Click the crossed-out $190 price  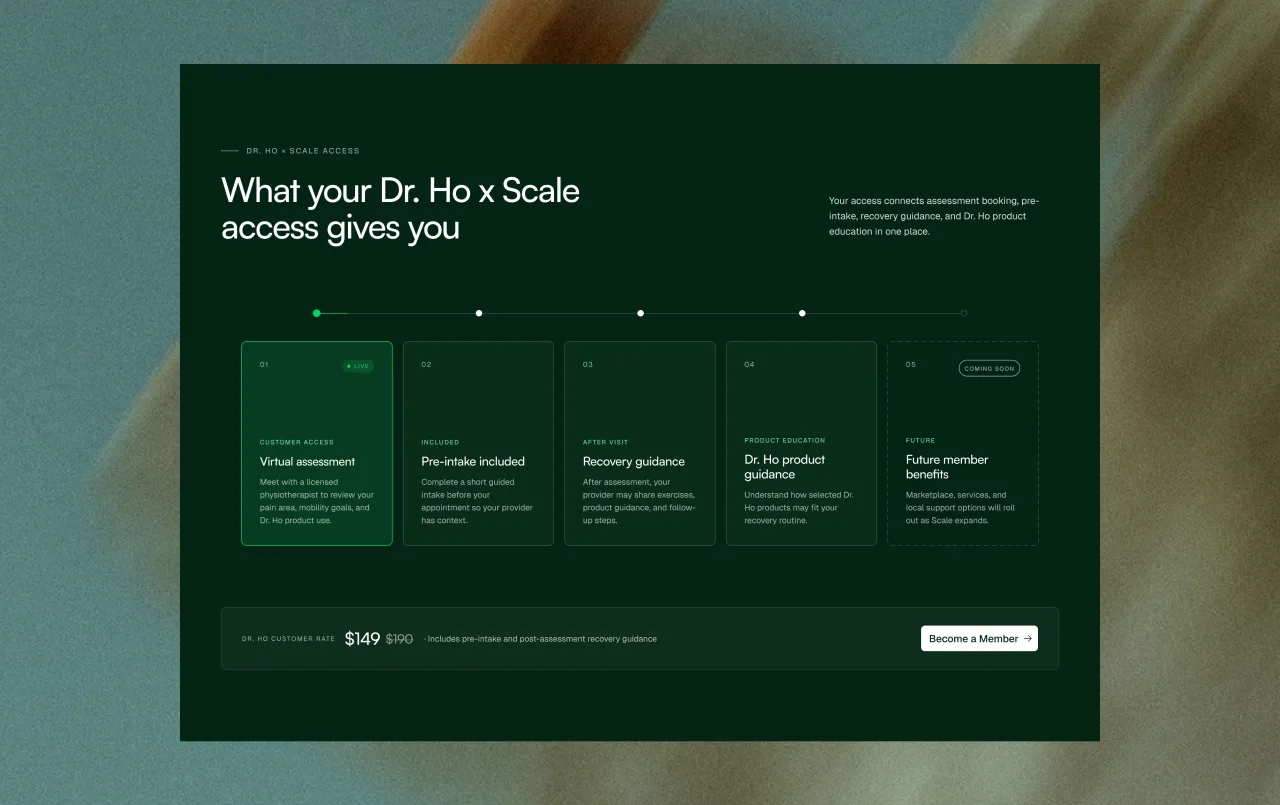[400, 639]
